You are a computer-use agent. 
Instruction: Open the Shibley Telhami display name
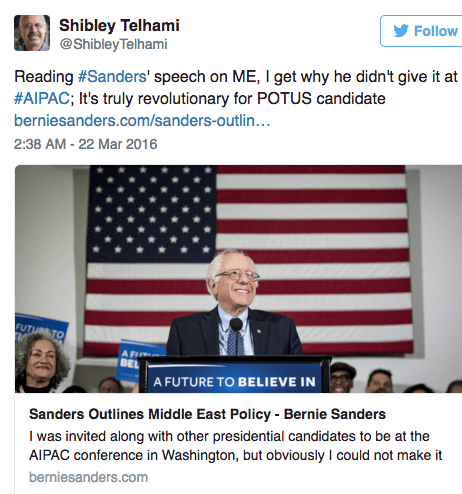coord(119,25)
